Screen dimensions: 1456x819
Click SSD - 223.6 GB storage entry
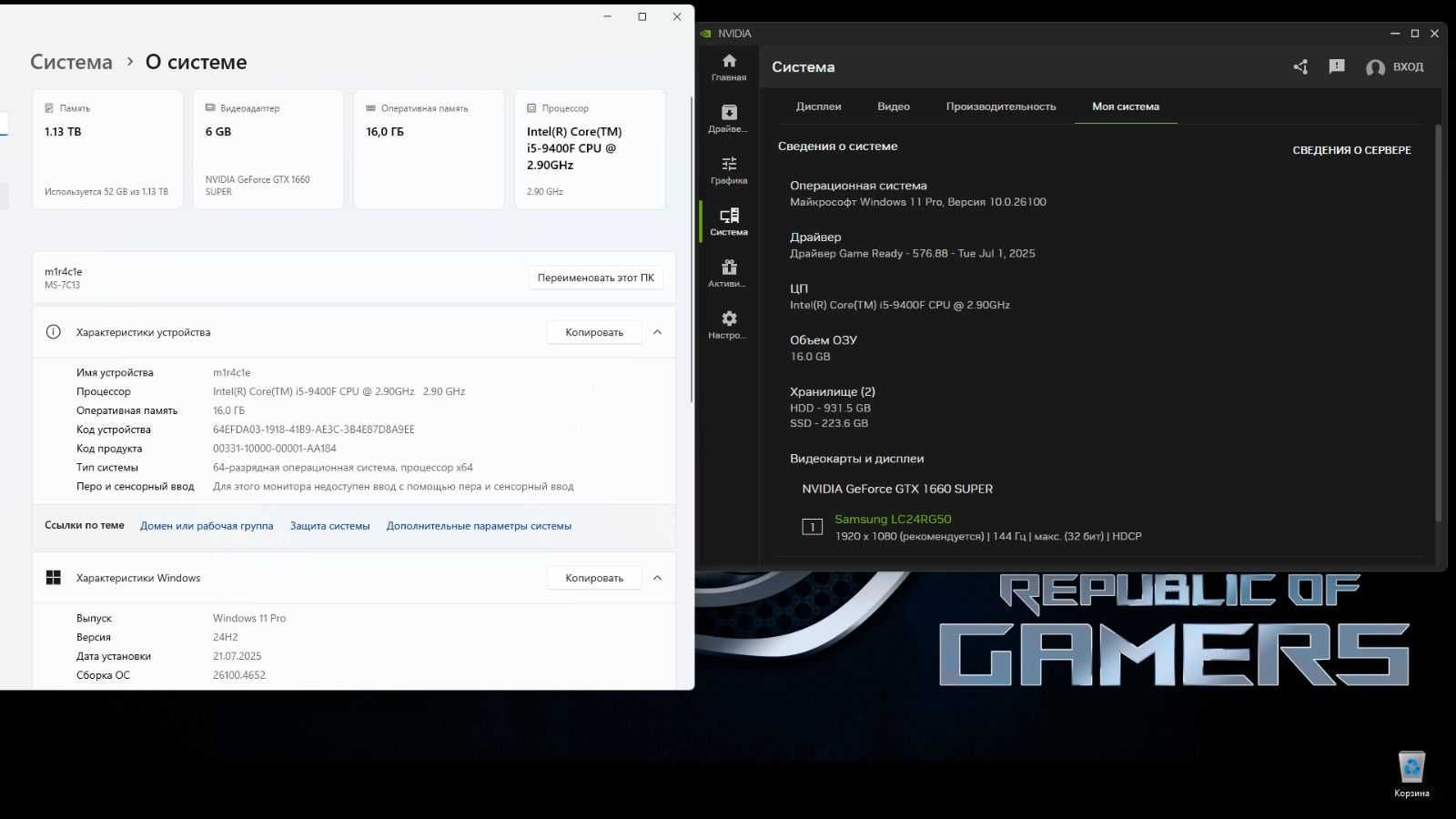click(829, 423)
